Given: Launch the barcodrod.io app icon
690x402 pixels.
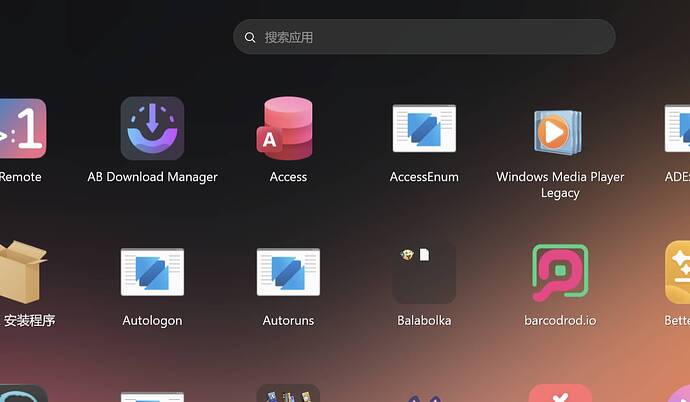Looking at the screenshot, I should click(560, 272).
